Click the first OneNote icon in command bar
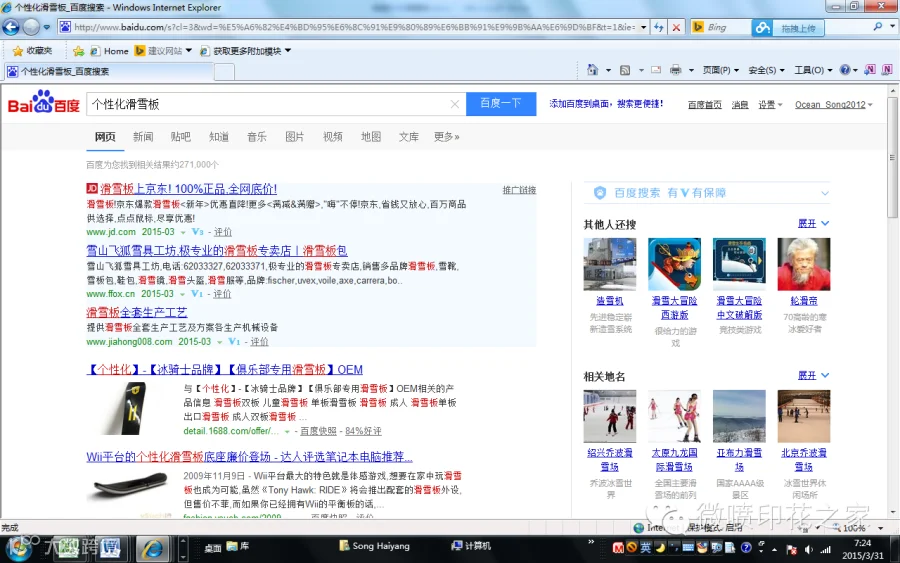The height and width of the screenshot is (563, 900). pyautogui.click(x=870, y=70)
